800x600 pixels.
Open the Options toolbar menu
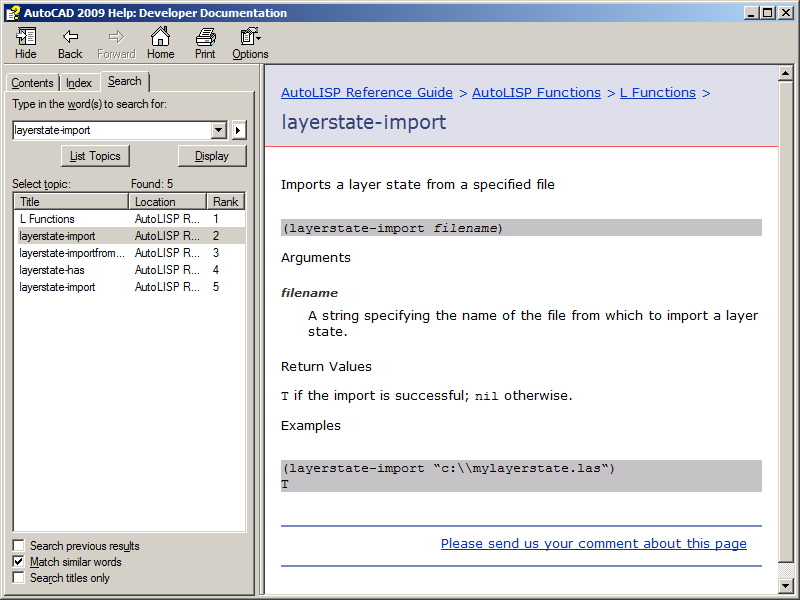point(250,43)
